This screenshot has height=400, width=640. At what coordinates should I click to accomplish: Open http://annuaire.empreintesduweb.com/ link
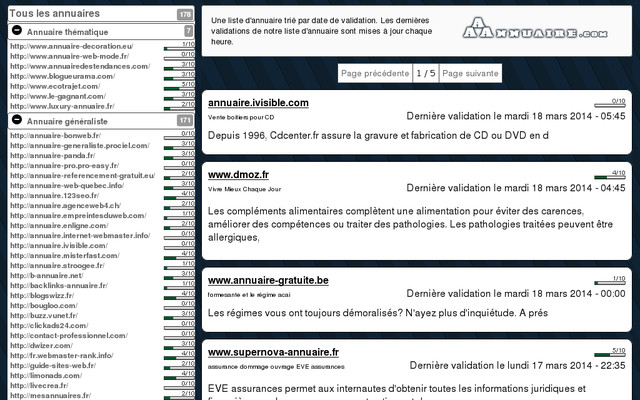tap(78, 216)
